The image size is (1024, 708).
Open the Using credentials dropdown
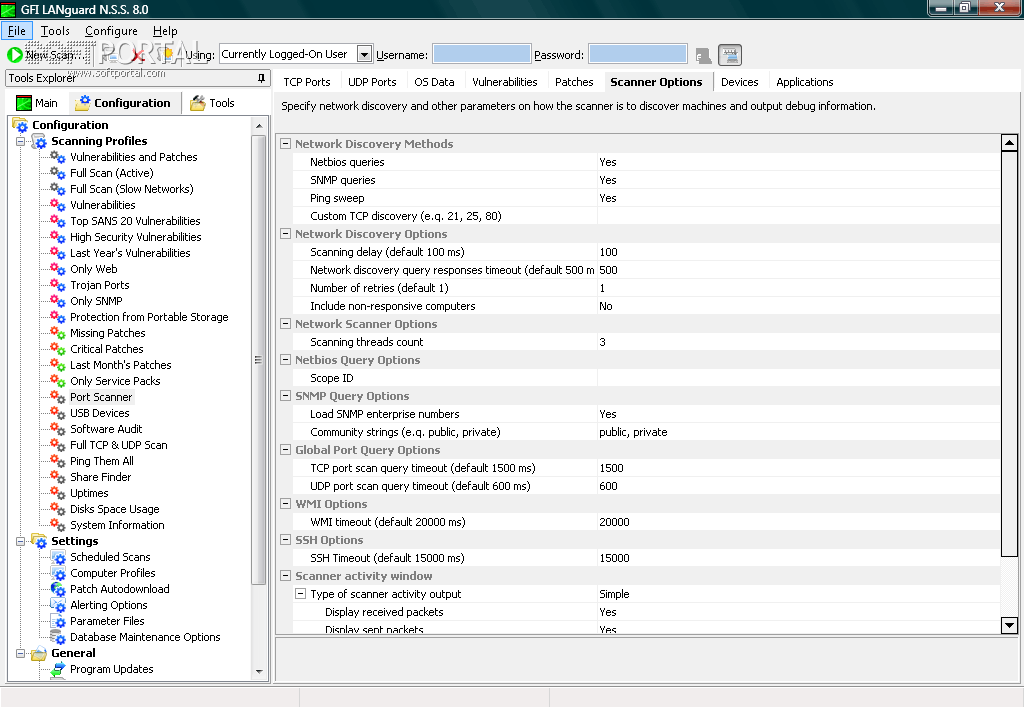click(364, 54)
